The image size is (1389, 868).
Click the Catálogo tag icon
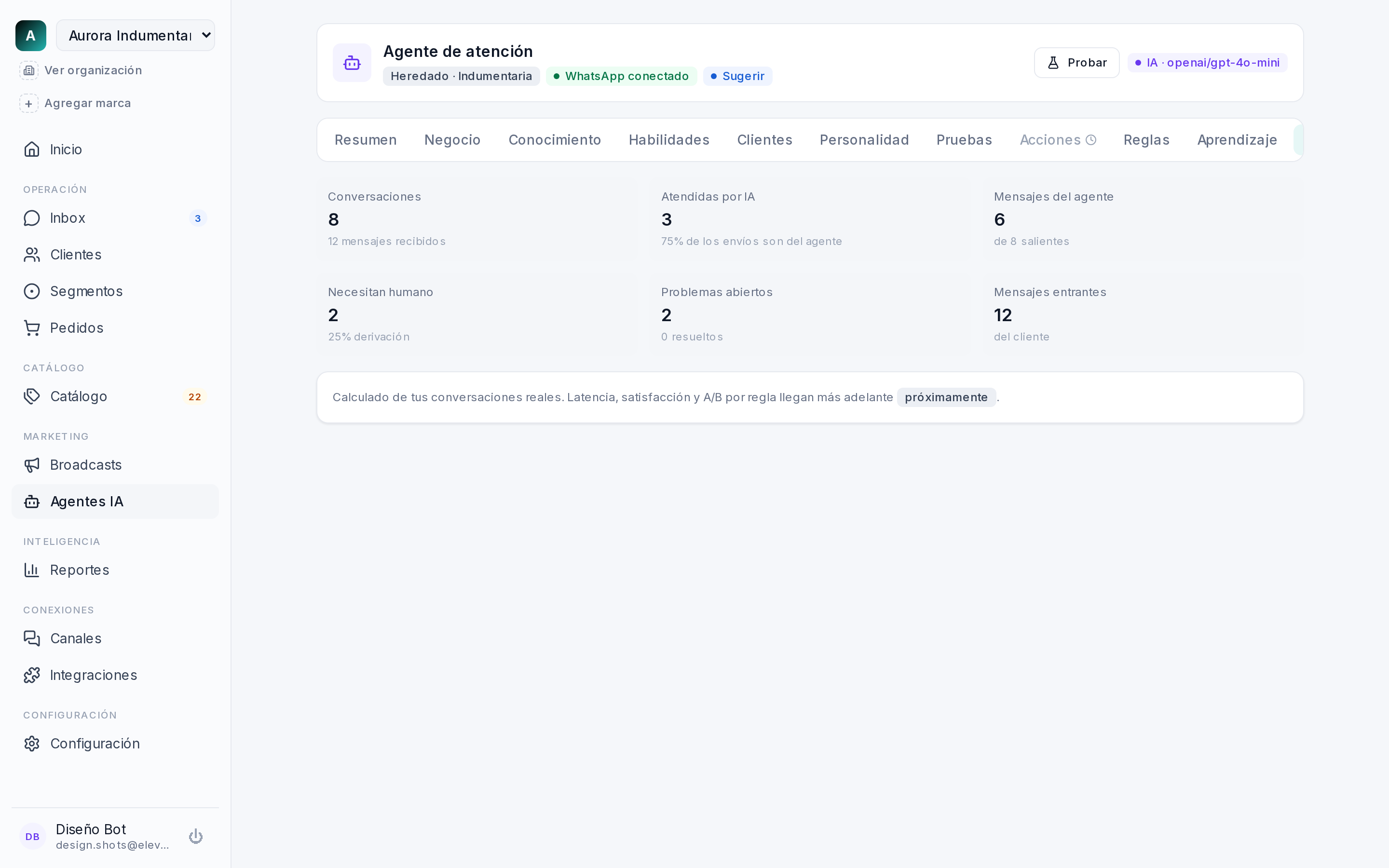32,397
